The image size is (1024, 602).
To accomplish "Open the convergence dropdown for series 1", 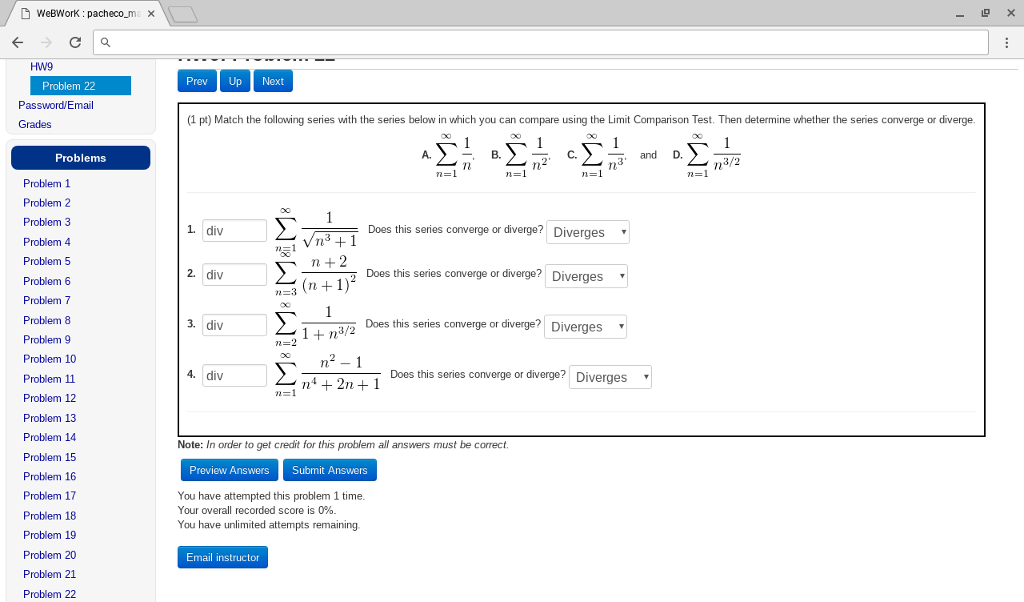I will [588, 232].
